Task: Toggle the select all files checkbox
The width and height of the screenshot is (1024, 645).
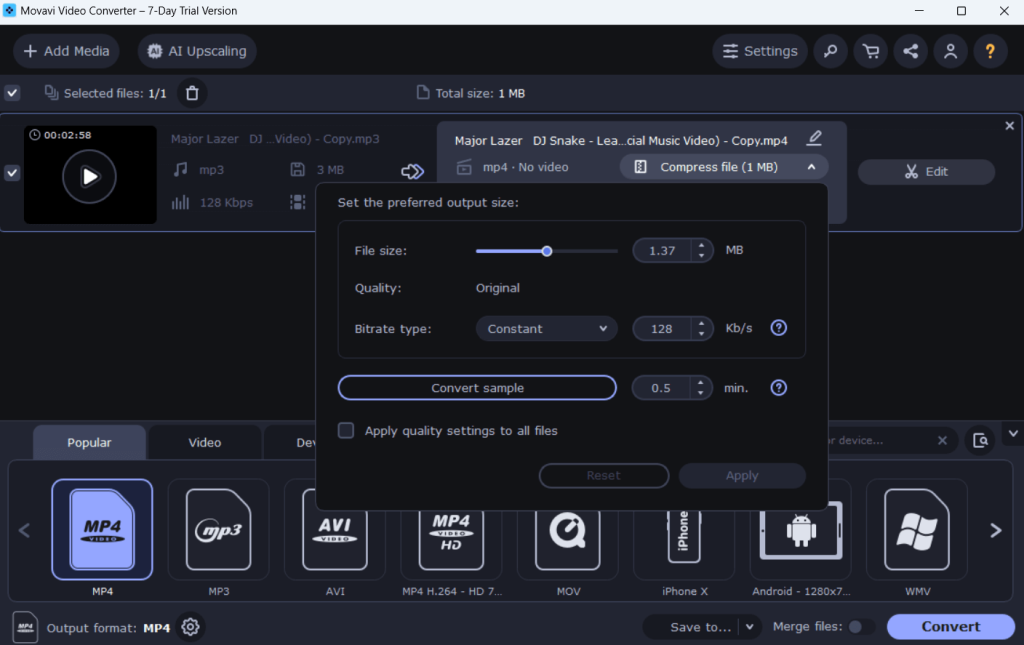Action: pyautogui.click(x=12, y=93)
